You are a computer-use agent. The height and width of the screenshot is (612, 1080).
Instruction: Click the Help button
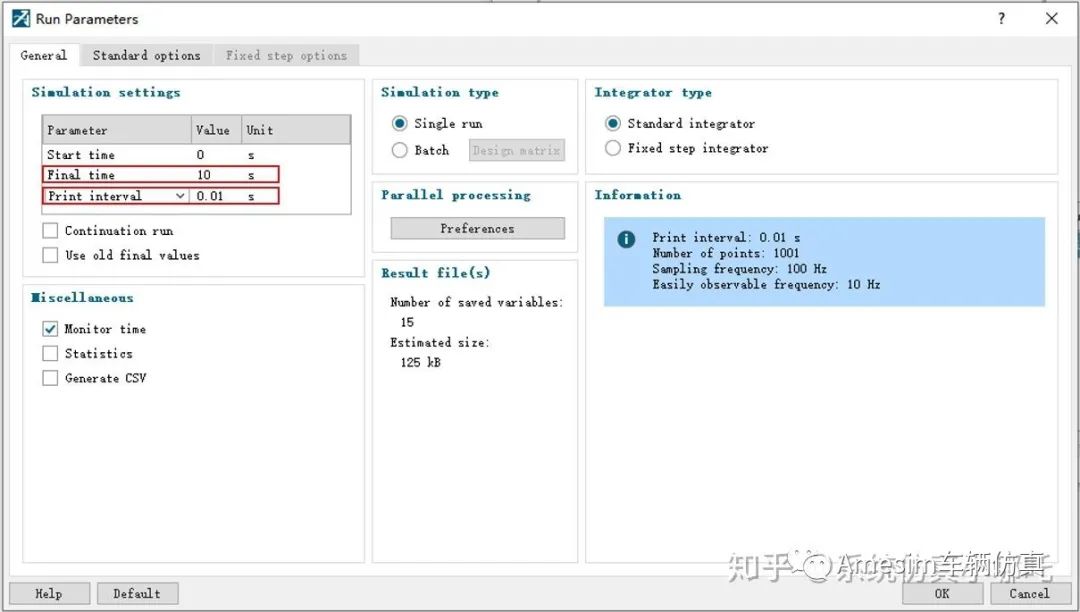coord(49,592)
